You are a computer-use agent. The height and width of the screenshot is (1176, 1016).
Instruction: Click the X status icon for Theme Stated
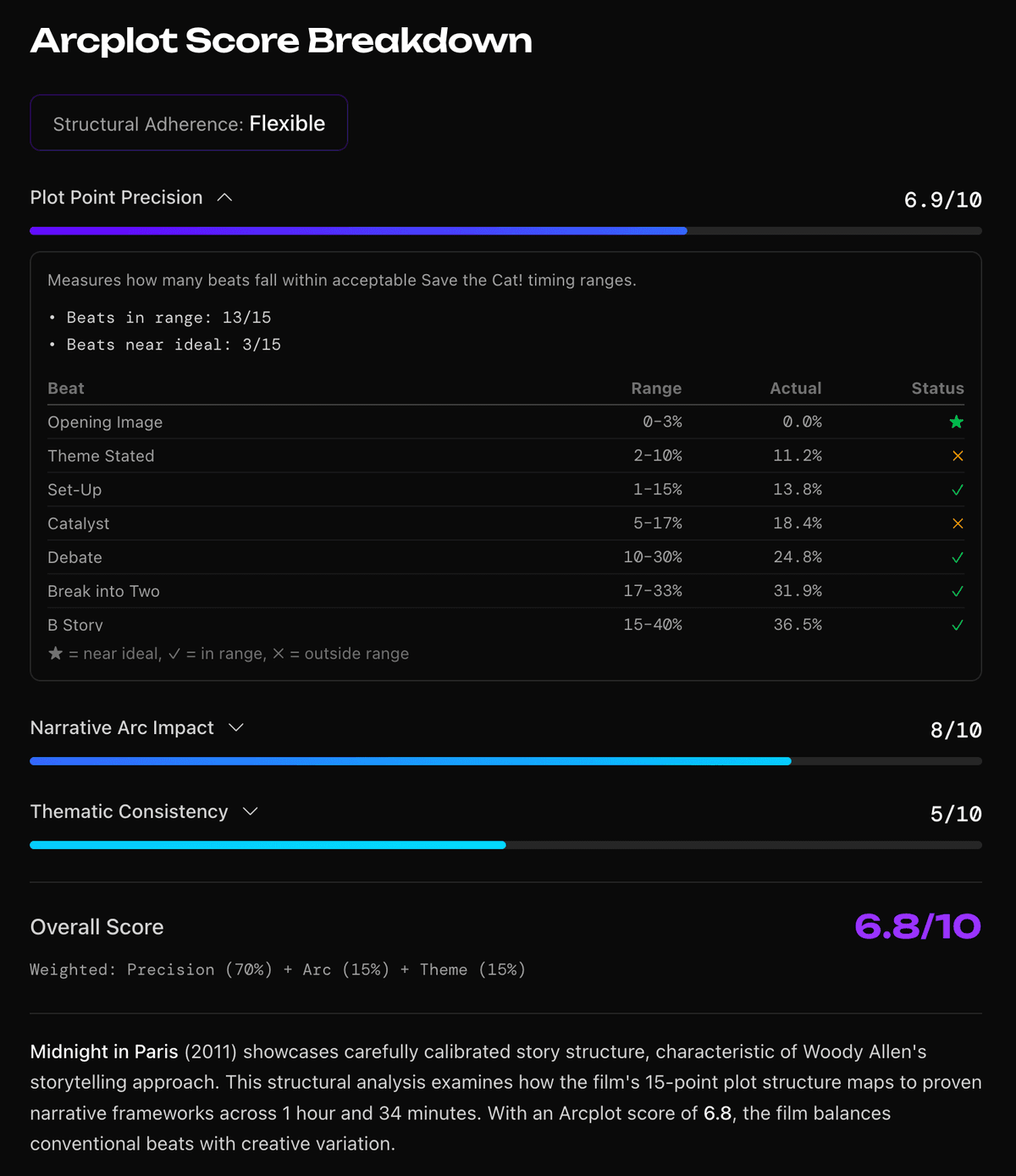coord(956,455)
